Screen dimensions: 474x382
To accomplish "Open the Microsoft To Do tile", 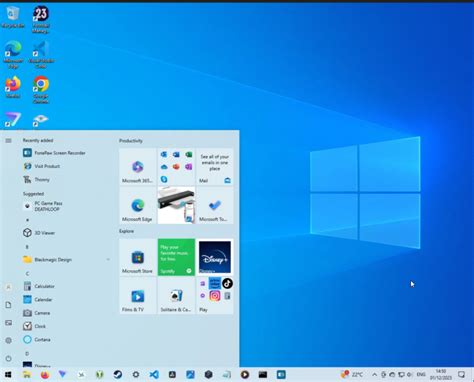I will pos(215,205).
